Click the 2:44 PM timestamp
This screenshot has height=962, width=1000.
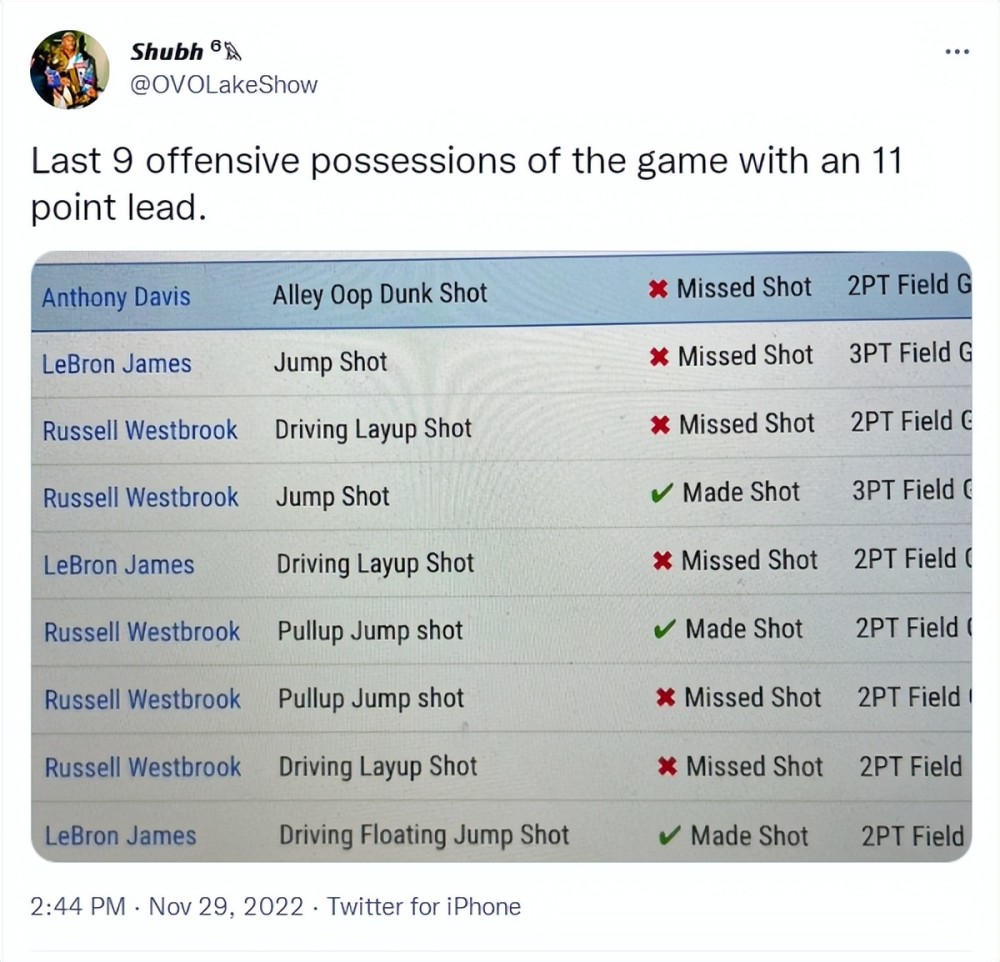pos(78,907)
